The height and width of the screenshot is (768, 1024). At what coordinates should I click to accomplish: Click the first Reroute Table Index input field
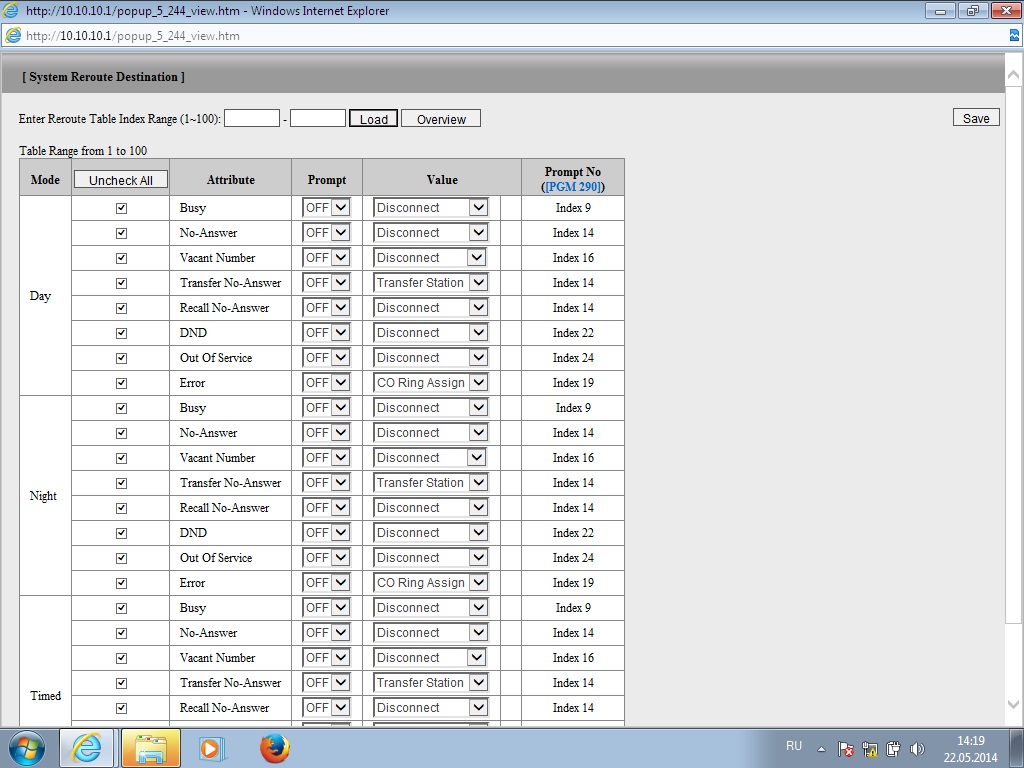pos(252,118)
